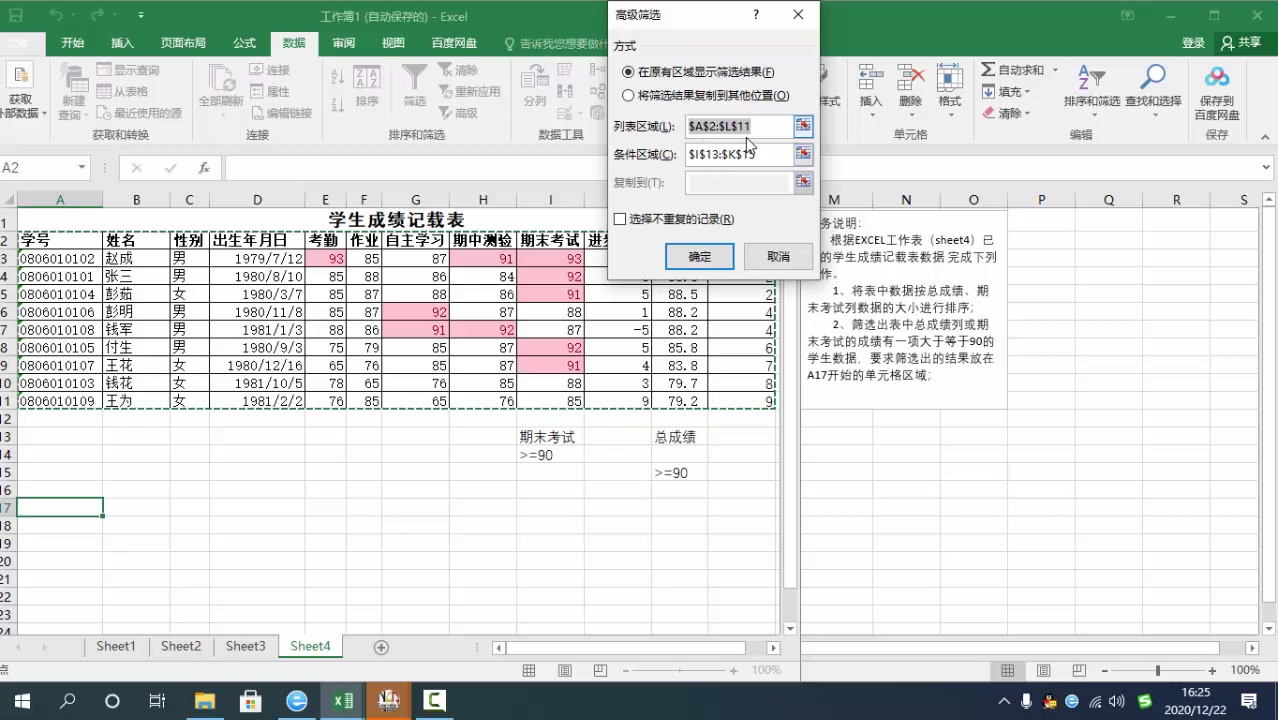Viewport: 1278px width, 720px height.
Task: Select radio 在原有区域显示筛选结果
Action: click(628, 71)
